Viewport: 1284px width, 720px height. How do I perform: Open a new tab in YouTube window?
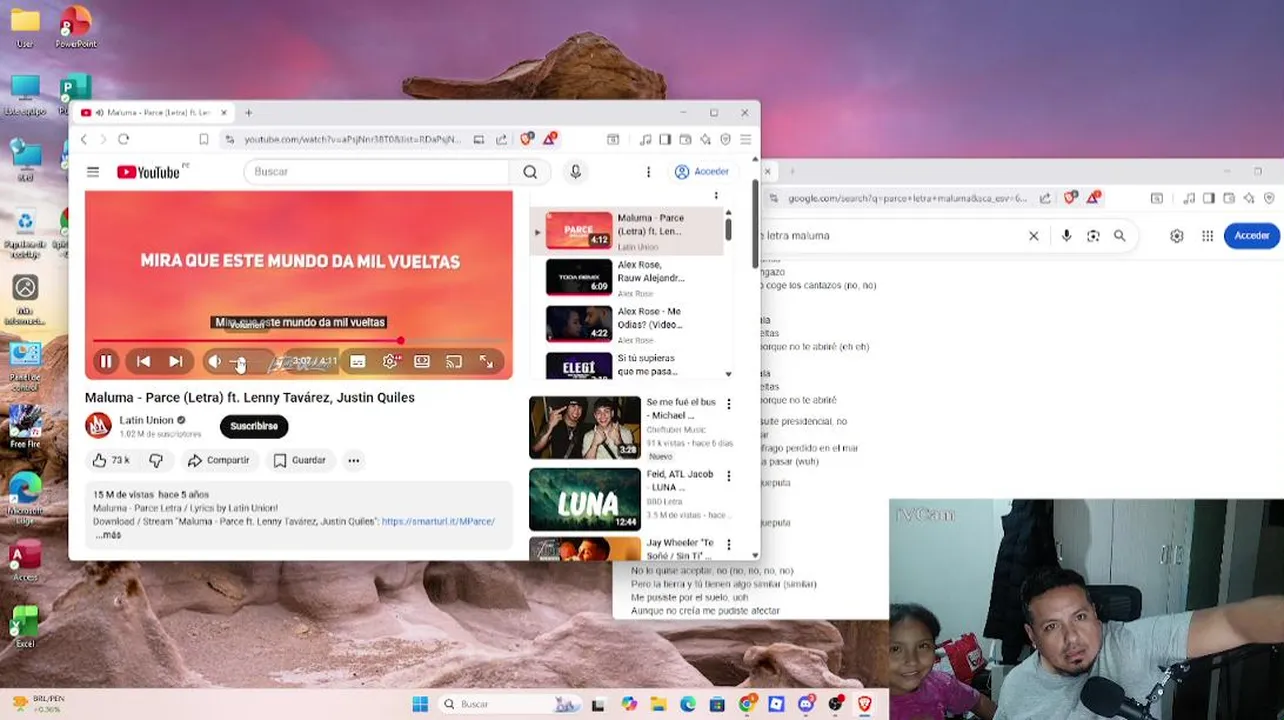click(248, 113)
